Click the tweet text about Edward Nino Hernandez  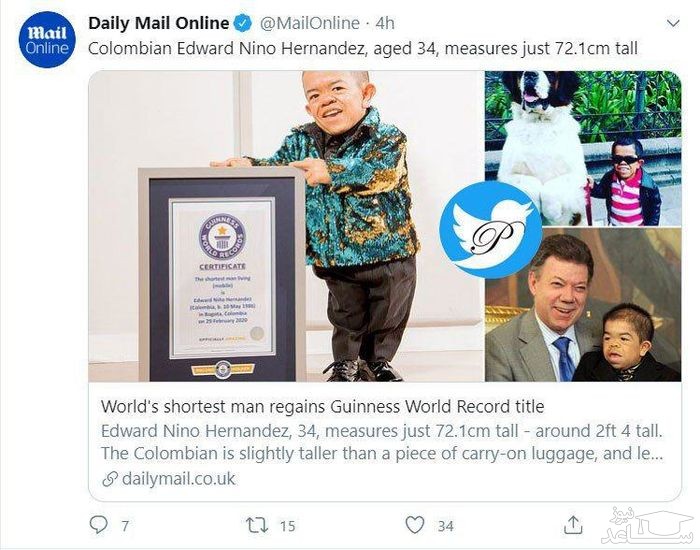(363, 48)
